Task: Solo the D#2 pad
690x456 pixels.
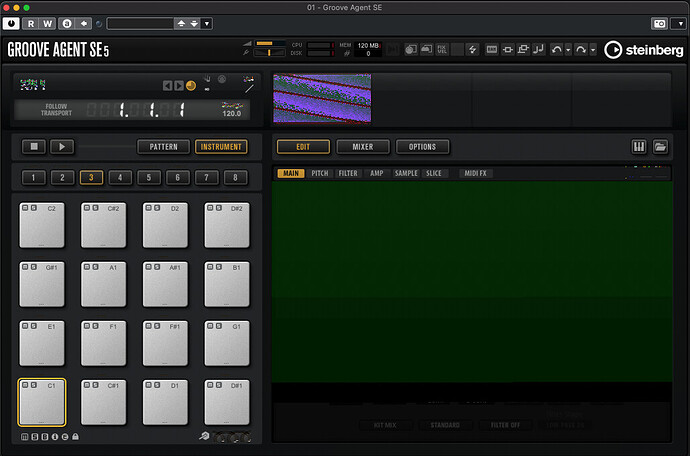Action: tap(219, 208)
